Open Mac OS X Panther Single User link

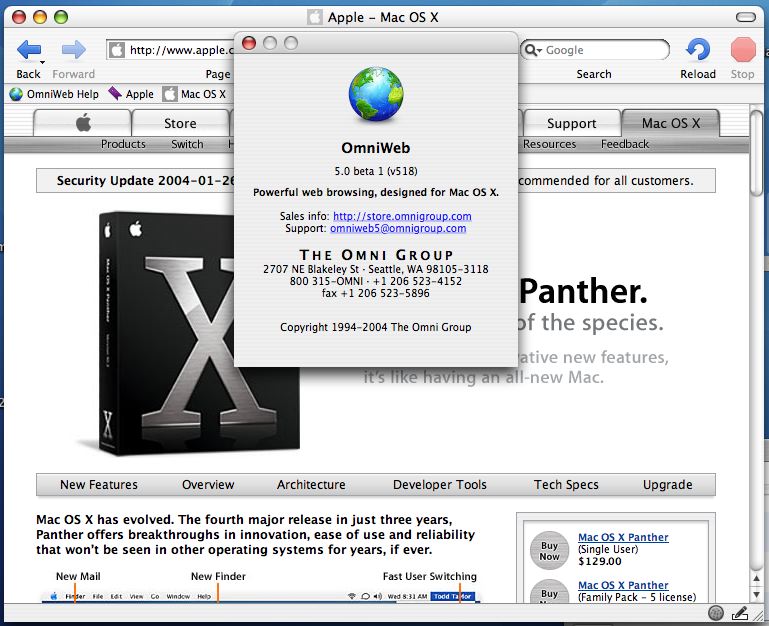pyautogui.click(x=623, y=538)
